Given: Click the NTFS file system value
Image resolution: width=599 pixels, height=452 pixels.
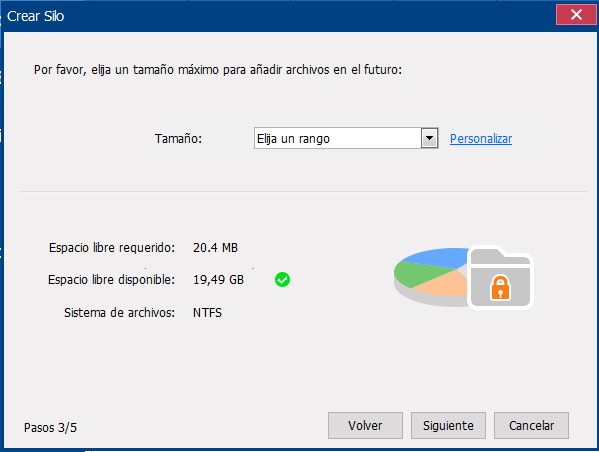Looking at the screenshot, I should pyautogui.click(x=207, y=313).
